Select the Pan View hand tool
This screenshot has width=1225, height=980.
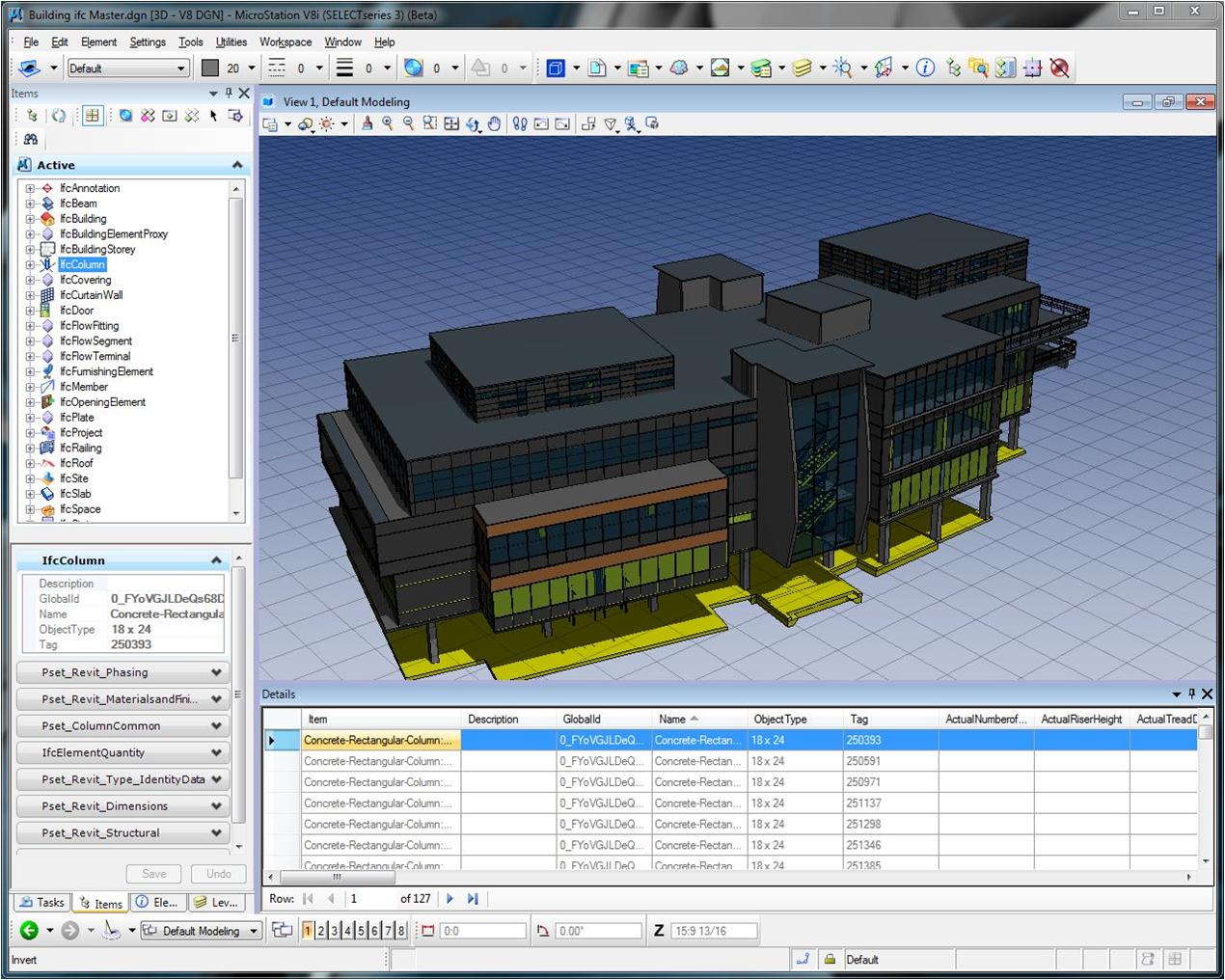[x=495, y=124]
